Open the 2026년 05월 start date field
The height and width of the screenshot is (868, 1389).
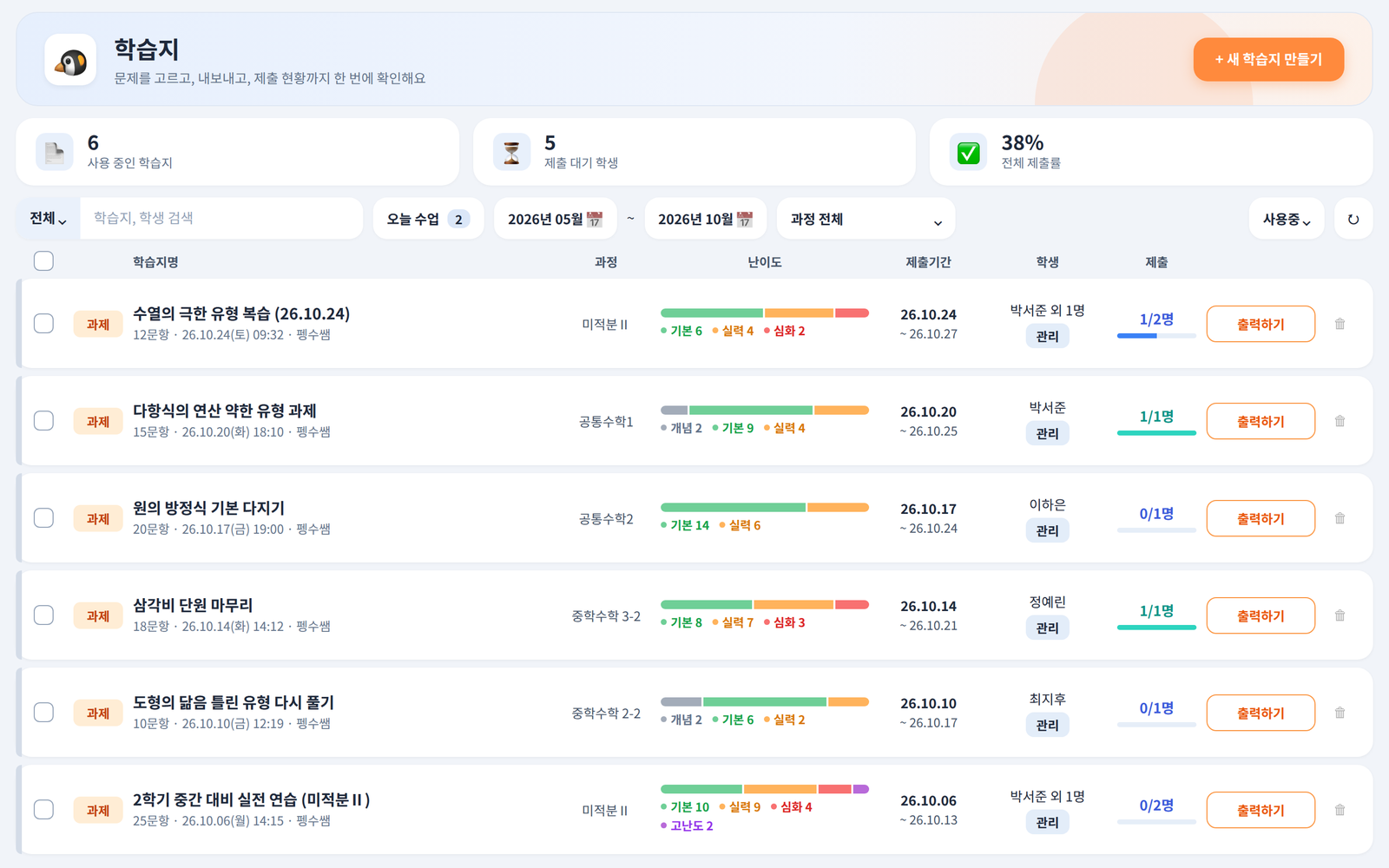[556, 219]
